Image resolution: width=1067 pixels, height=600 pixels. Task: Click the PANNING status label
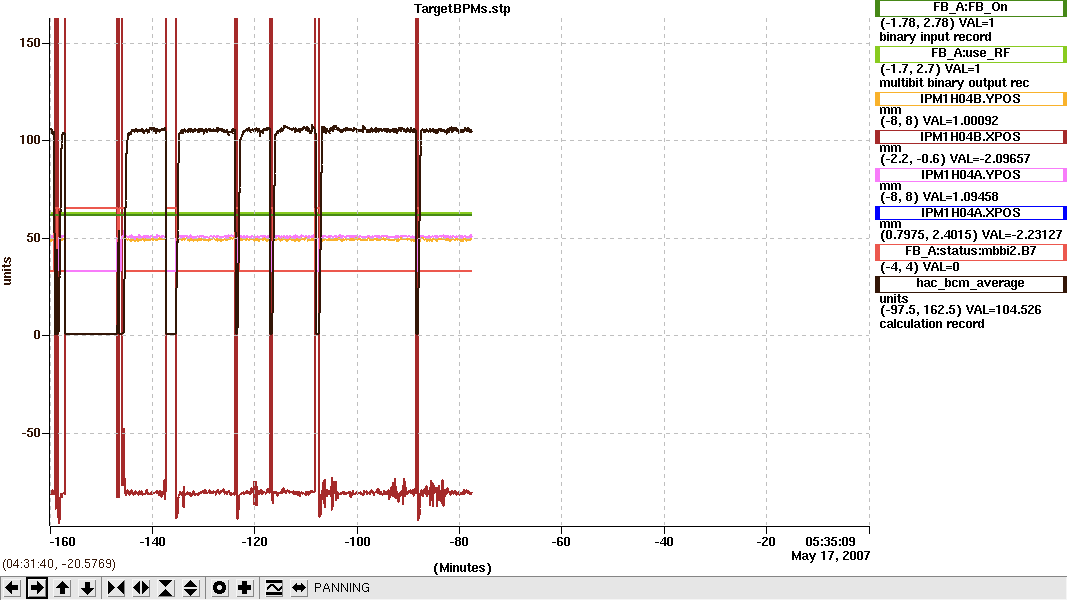pyautogui.click(x=342, y=588)
